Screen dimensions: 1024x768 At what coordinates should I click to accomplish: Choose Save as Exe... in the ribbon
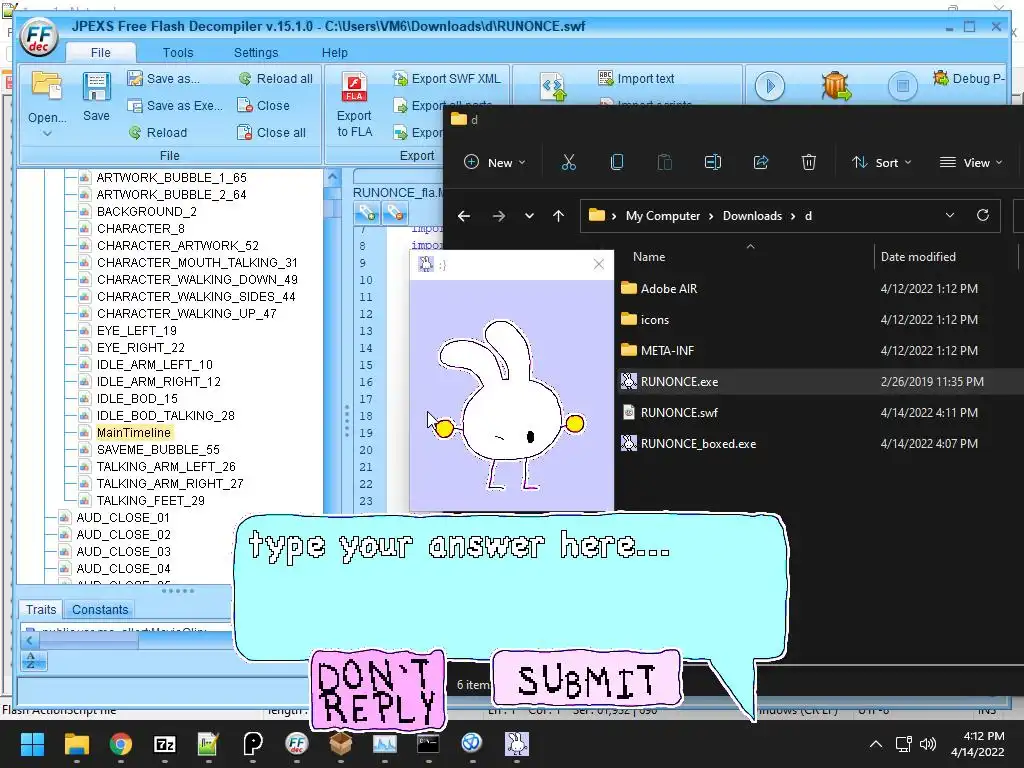click(175, 106)
